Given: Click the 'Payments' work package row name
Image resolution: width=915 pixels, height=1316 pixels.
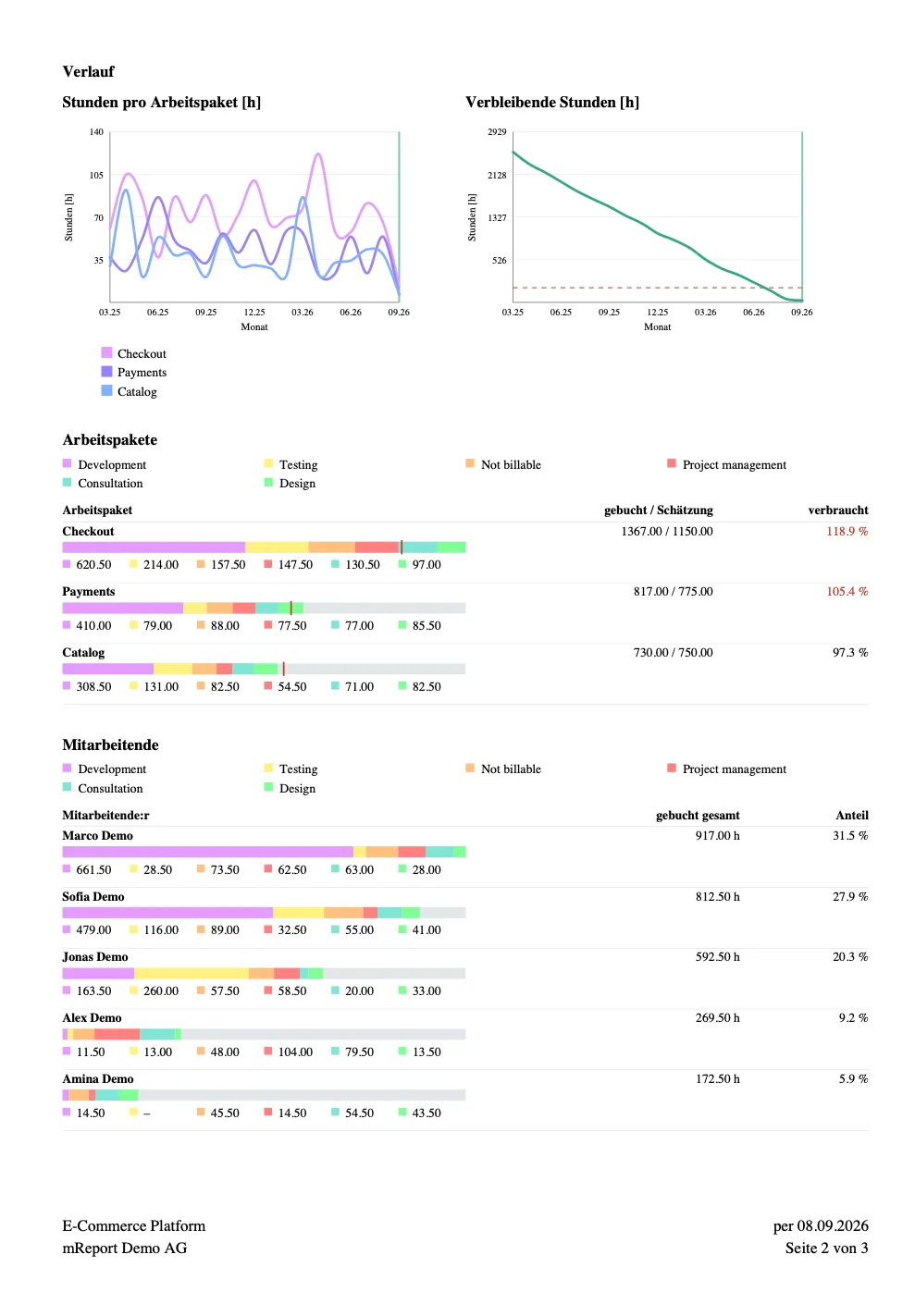Looking at the screenshot, I should tap(89, 591).
